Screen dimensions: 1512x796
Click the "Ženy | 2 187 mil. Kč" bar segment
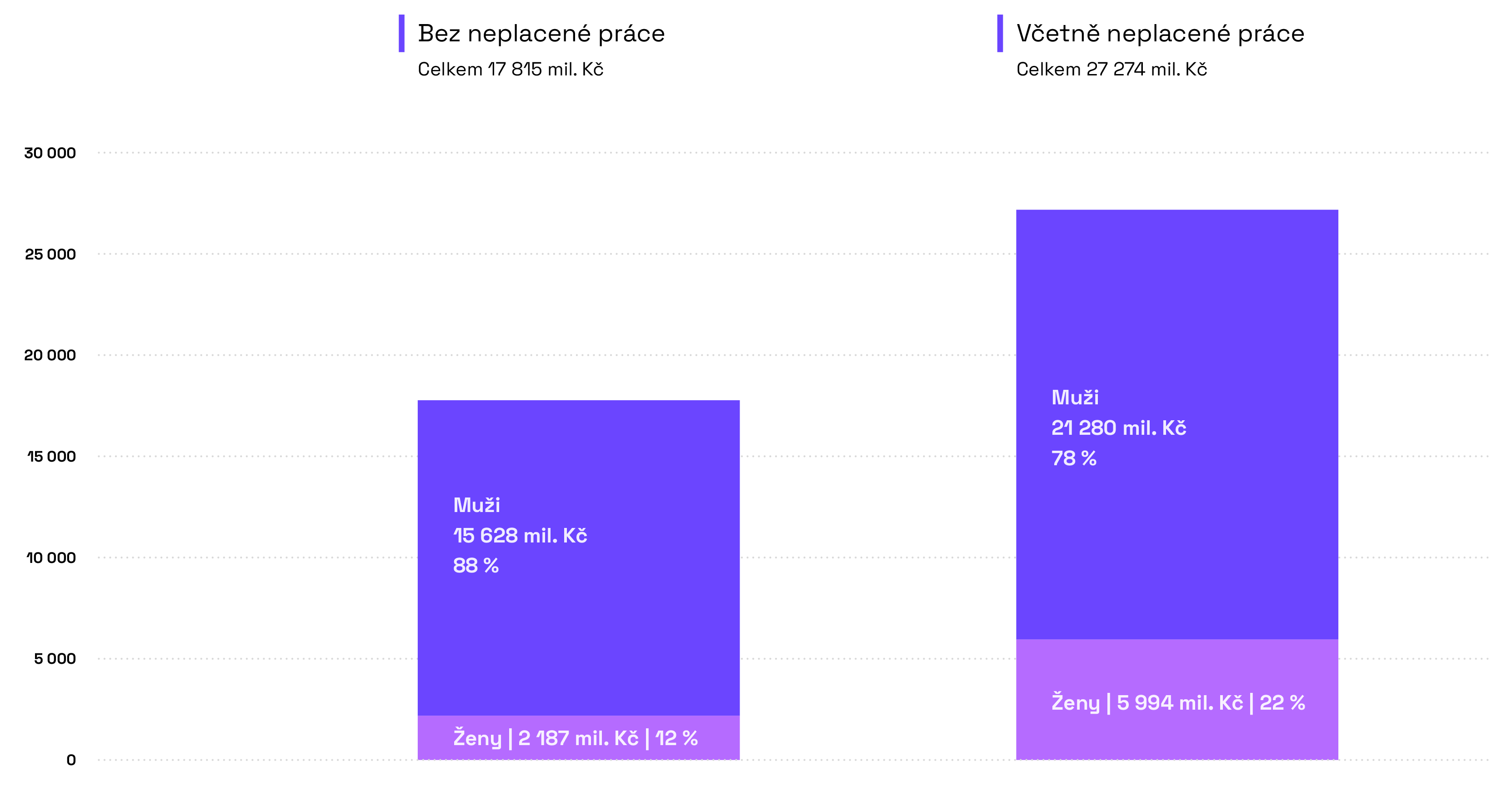click(578, 737)
